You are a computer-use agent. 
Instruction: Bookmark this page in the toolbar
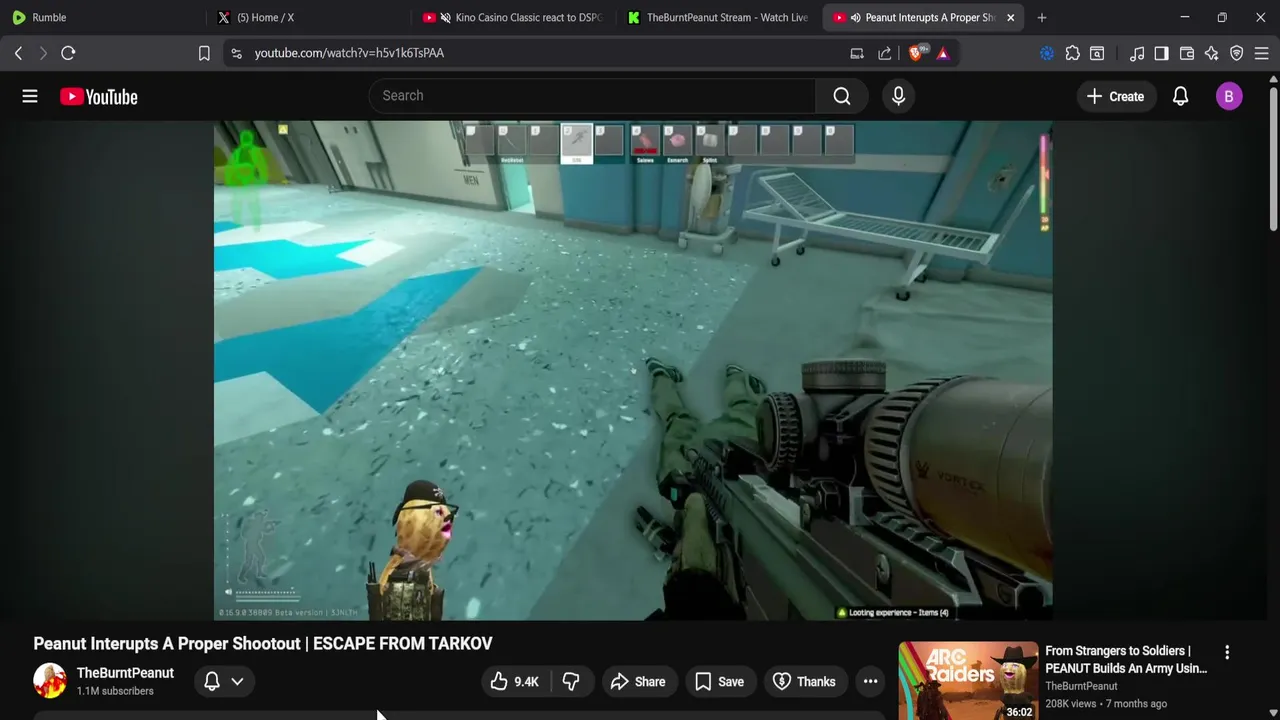click(204, 53)
